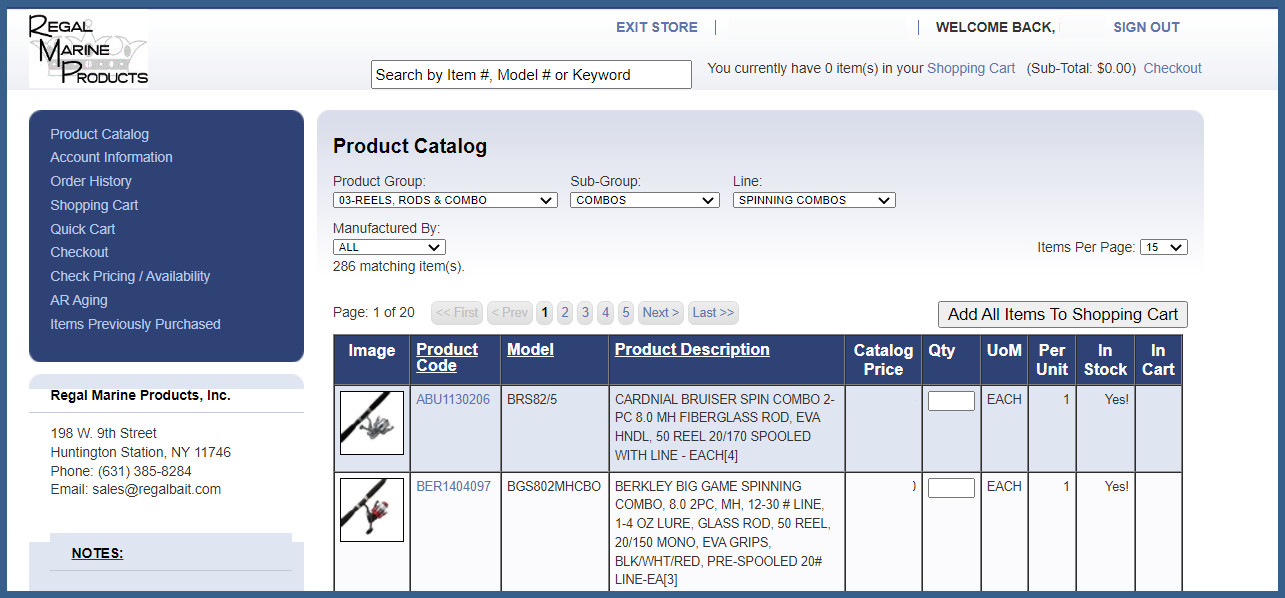This screenshot has width=1285, height=598.
Task: Go to page 2 of results
Action: point(565,313)
